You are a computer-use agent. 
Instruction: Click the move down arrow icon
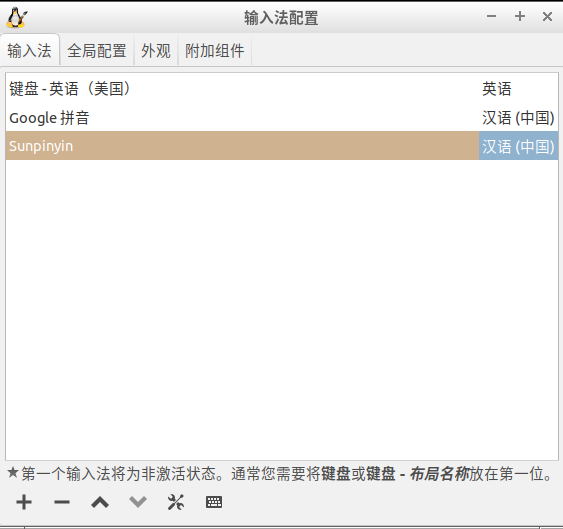138,502
